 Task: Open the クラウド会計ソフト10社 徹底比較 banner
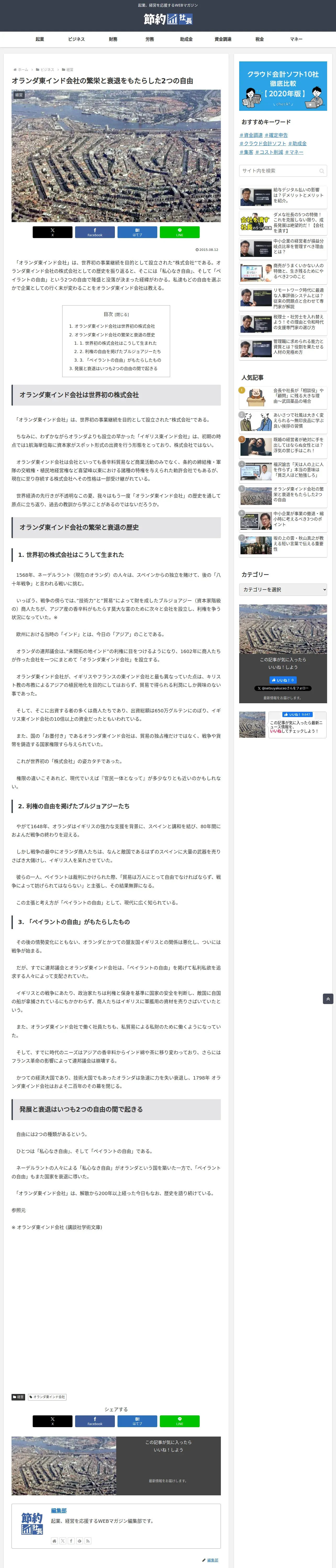[x=283, y=86]
